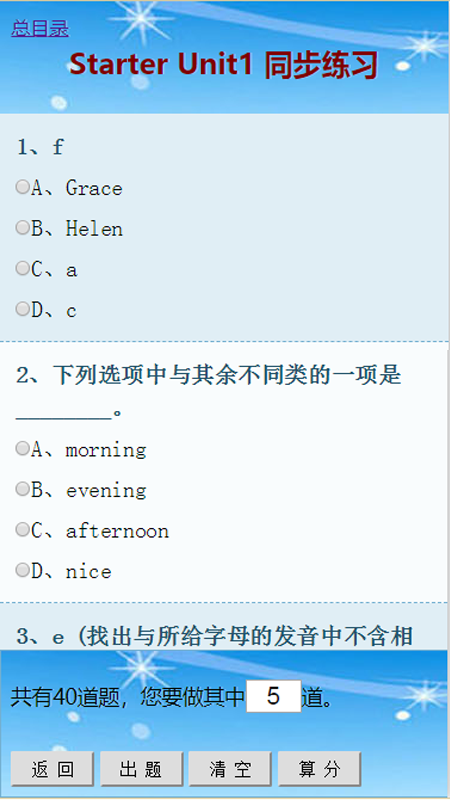Viewport: 450px width, 800px height.
Task: Click question 2 prompt text
Action: tap(209, 393)
